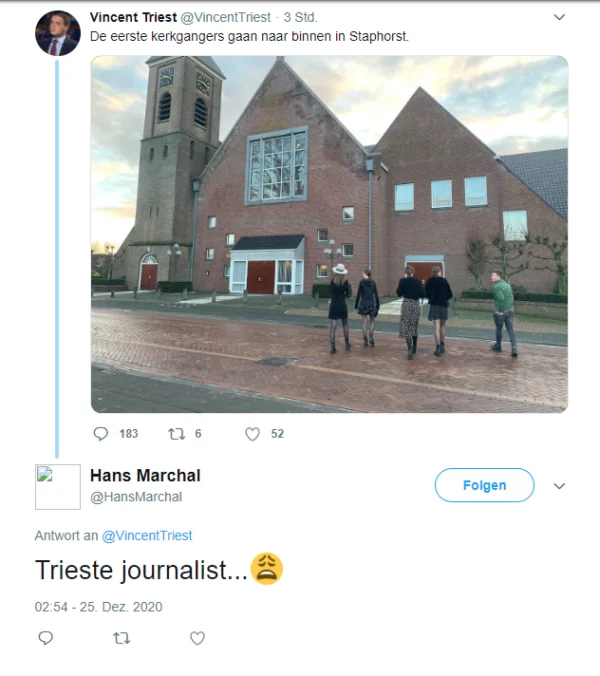Click the 'Trieste journalist...' reply text
The image size is (600, 676).
(x=140, y=570)
